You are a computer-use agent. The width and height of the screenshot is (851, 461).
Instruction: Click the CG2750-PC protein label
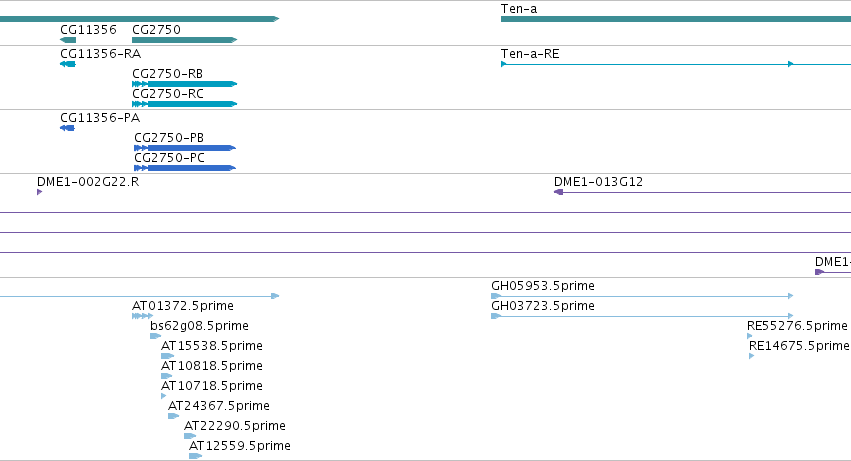pos(169,158)
